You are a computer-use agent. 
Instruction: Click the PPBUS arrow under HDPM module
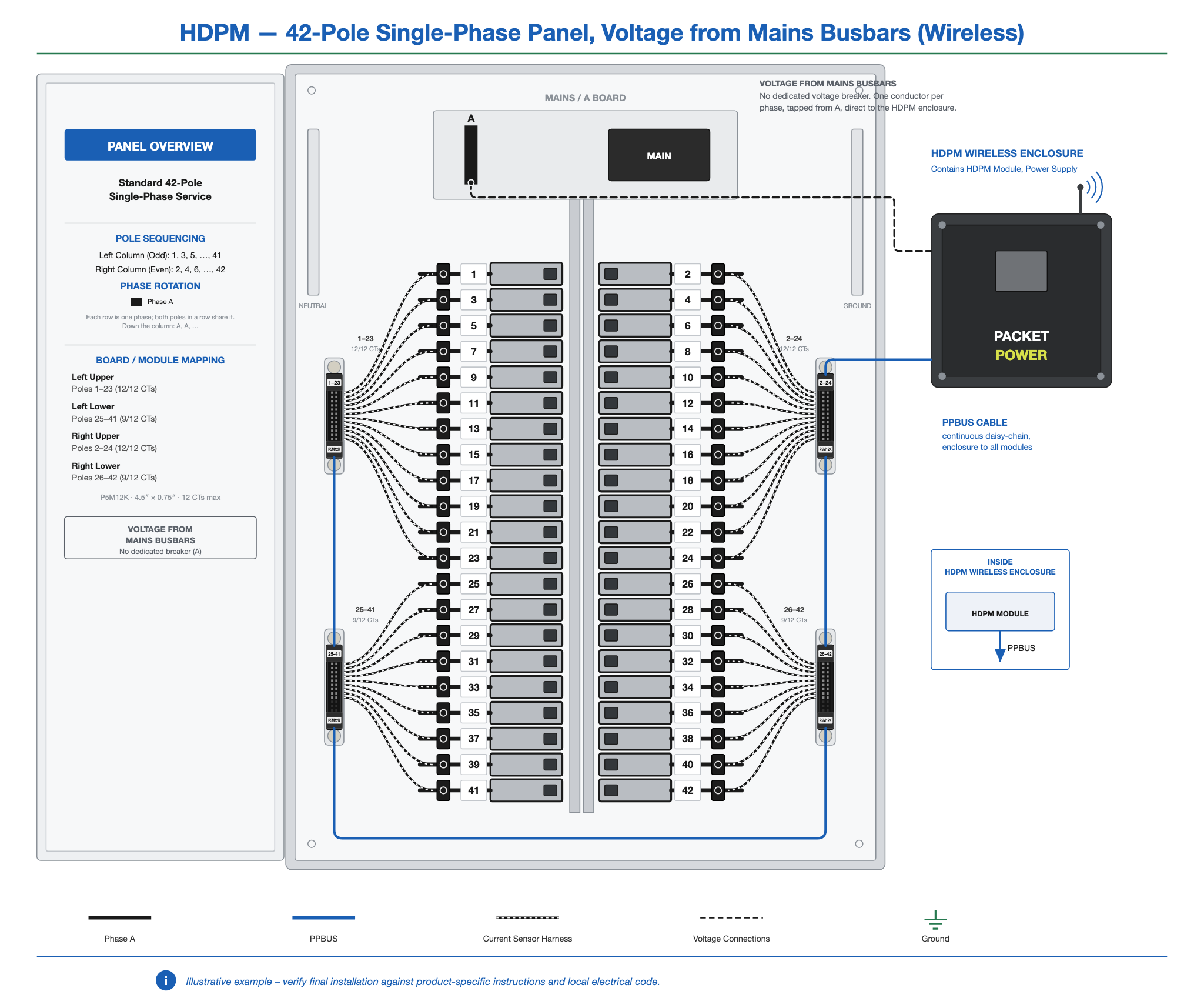pyautogui.click(x=1000, y=647)
